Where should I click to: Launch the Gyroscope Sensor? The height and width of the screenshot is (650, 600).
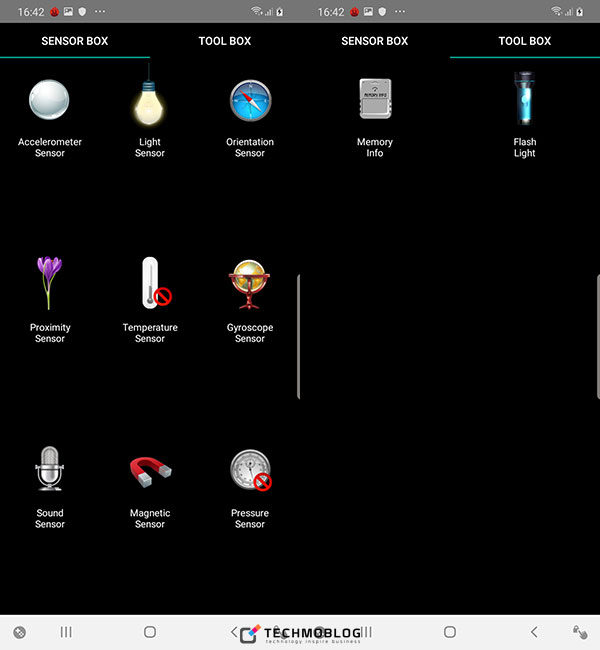point(249,285)
